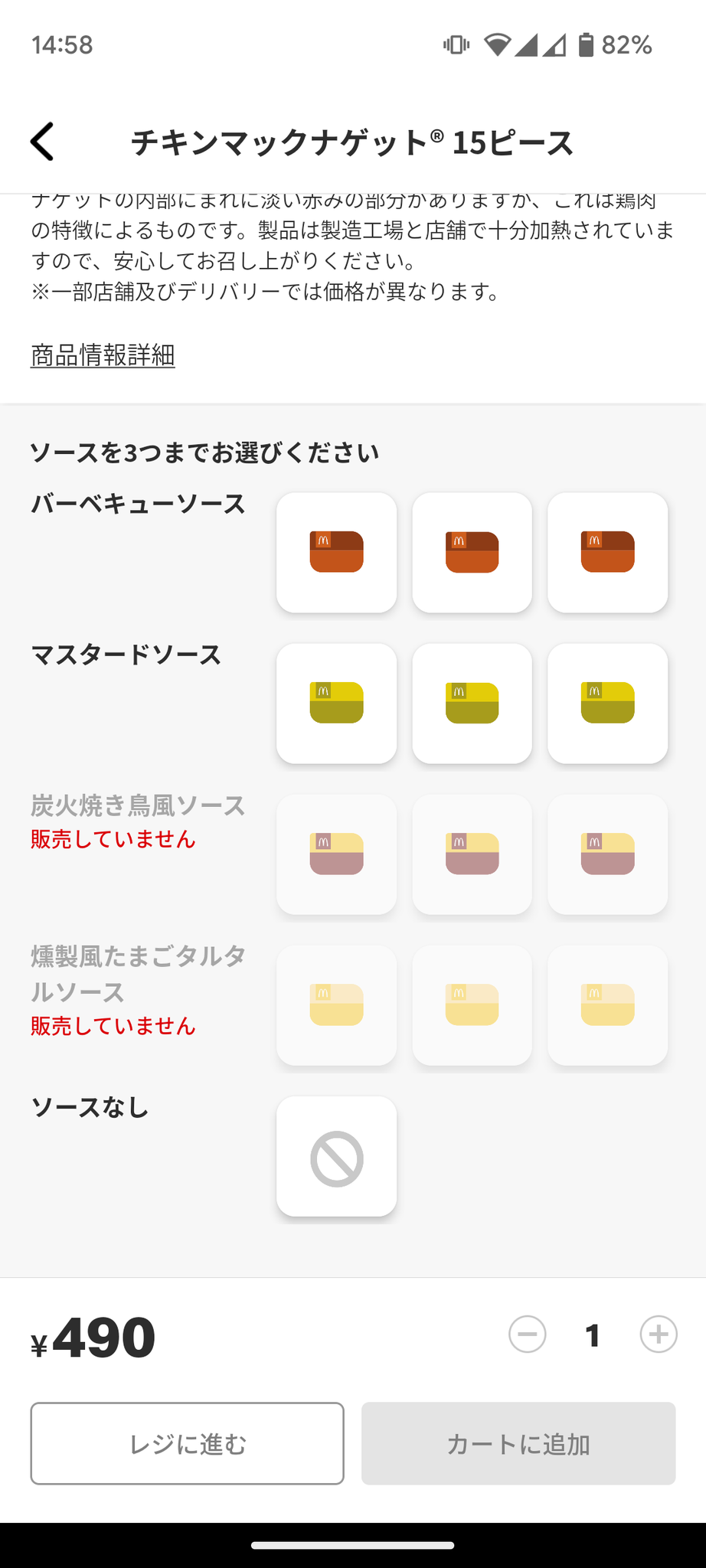Image resolution: width=706 pixels, height=1568 pixels.
Task: Tap first unavailable 炭火焼き鳥風ソース tile
Action: pos(336,854)
